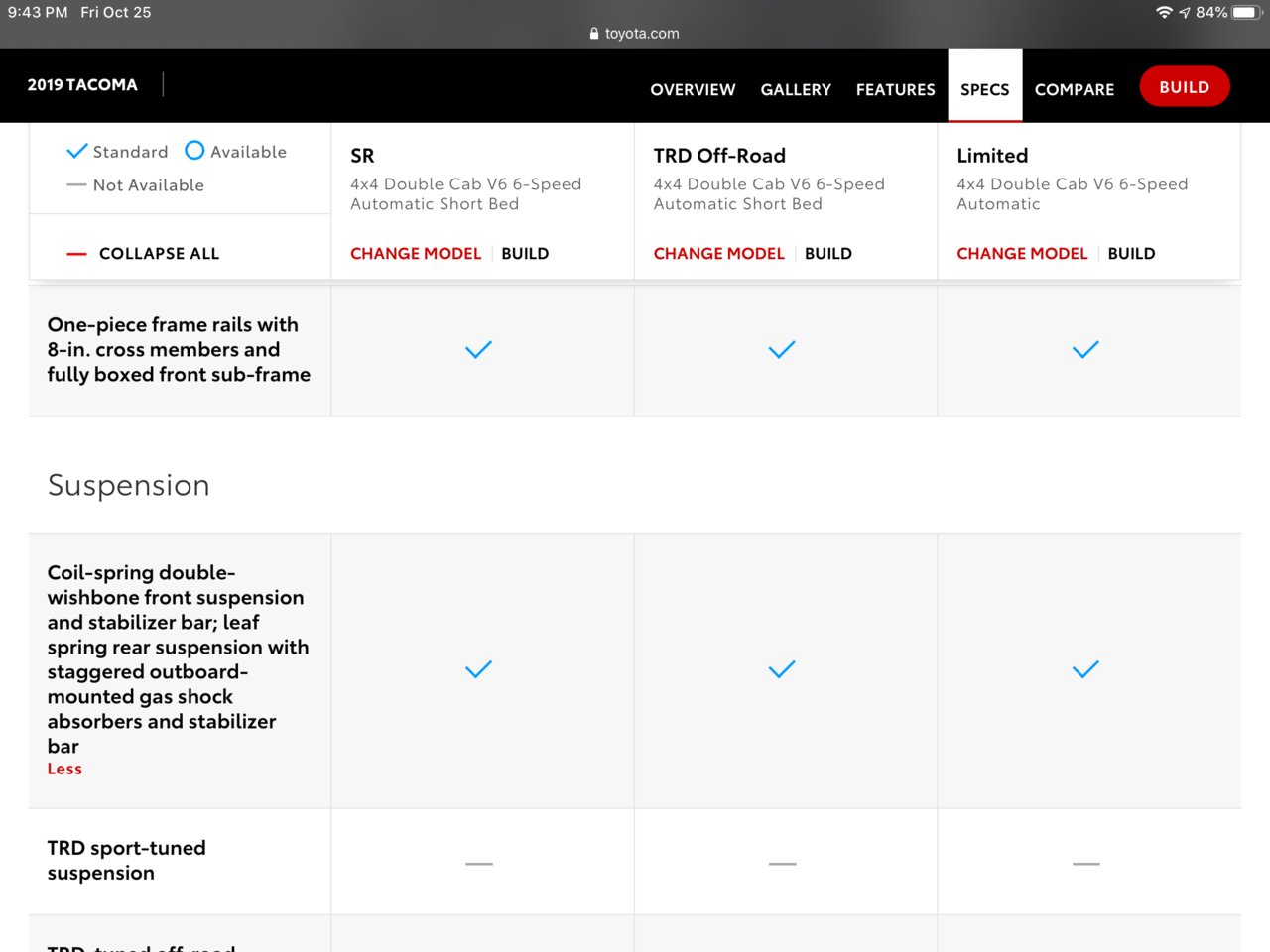This screenshot has height=952, width=1270.
Task: Tap the toyota.com address bar
Action: click(635, 33)
